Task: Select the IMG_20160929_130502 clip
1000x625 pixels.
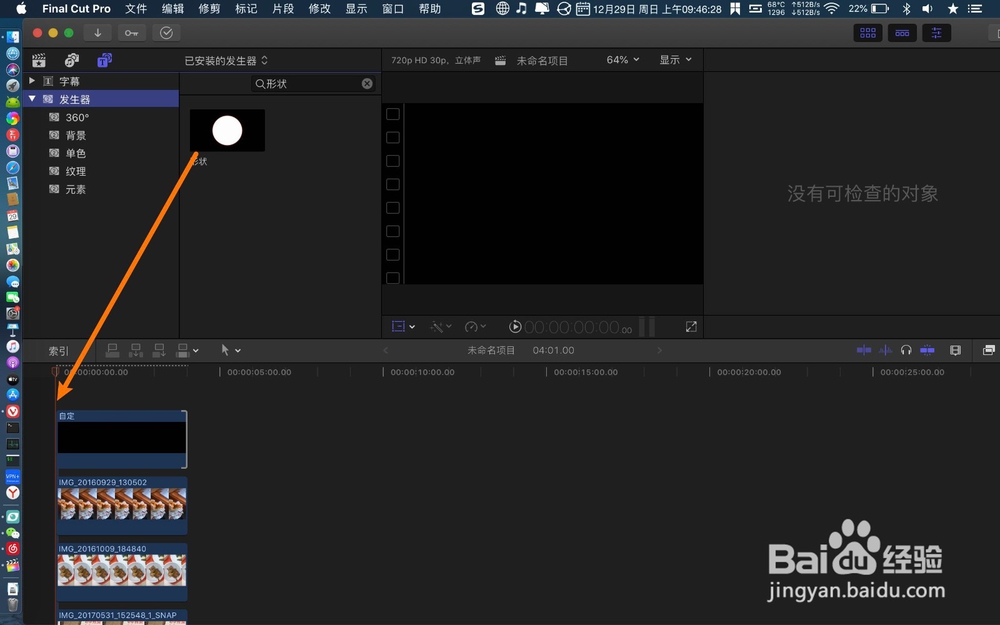Action: pos(122,504)
